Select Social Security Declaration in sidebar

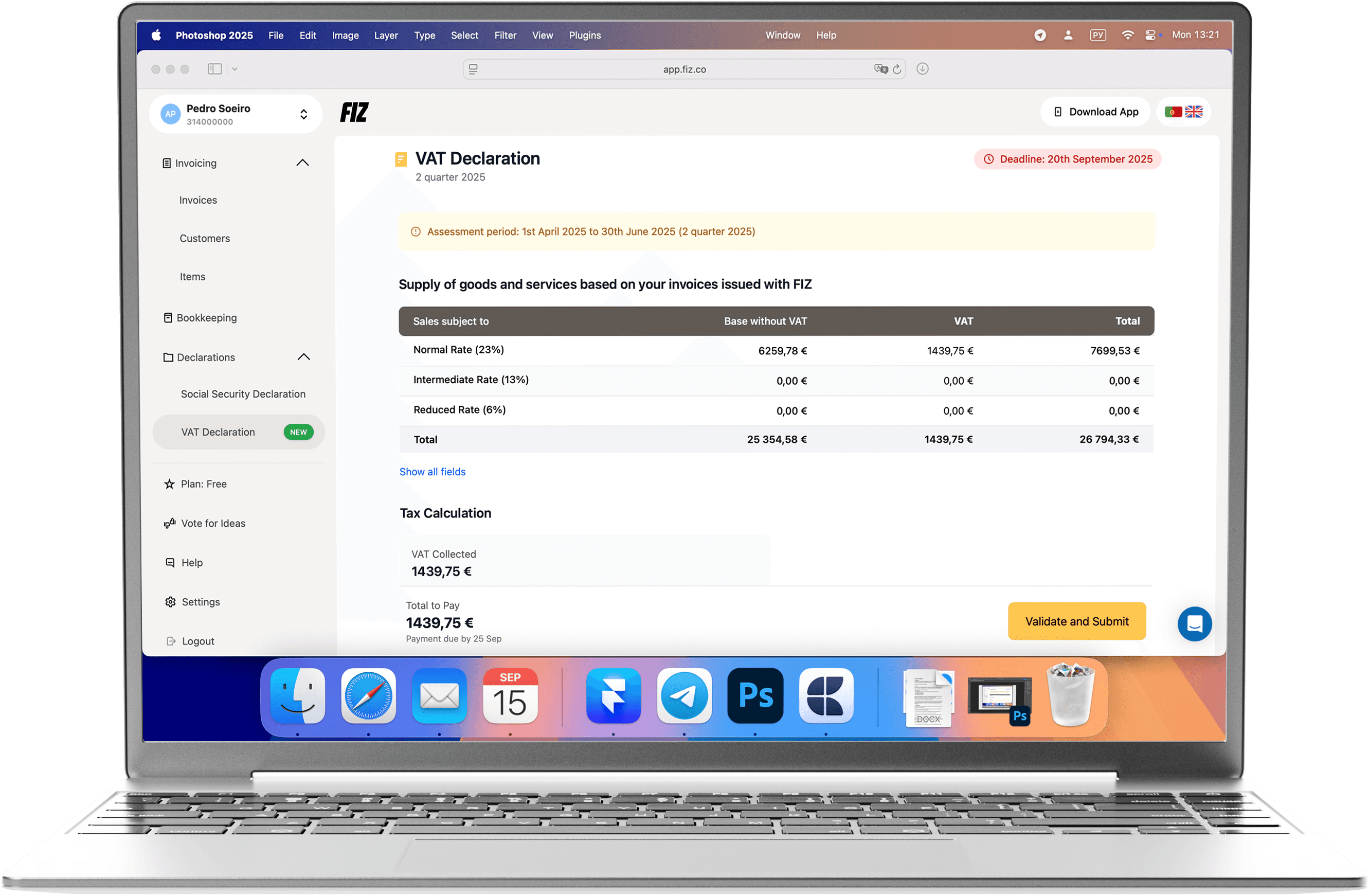pos(243,394)
